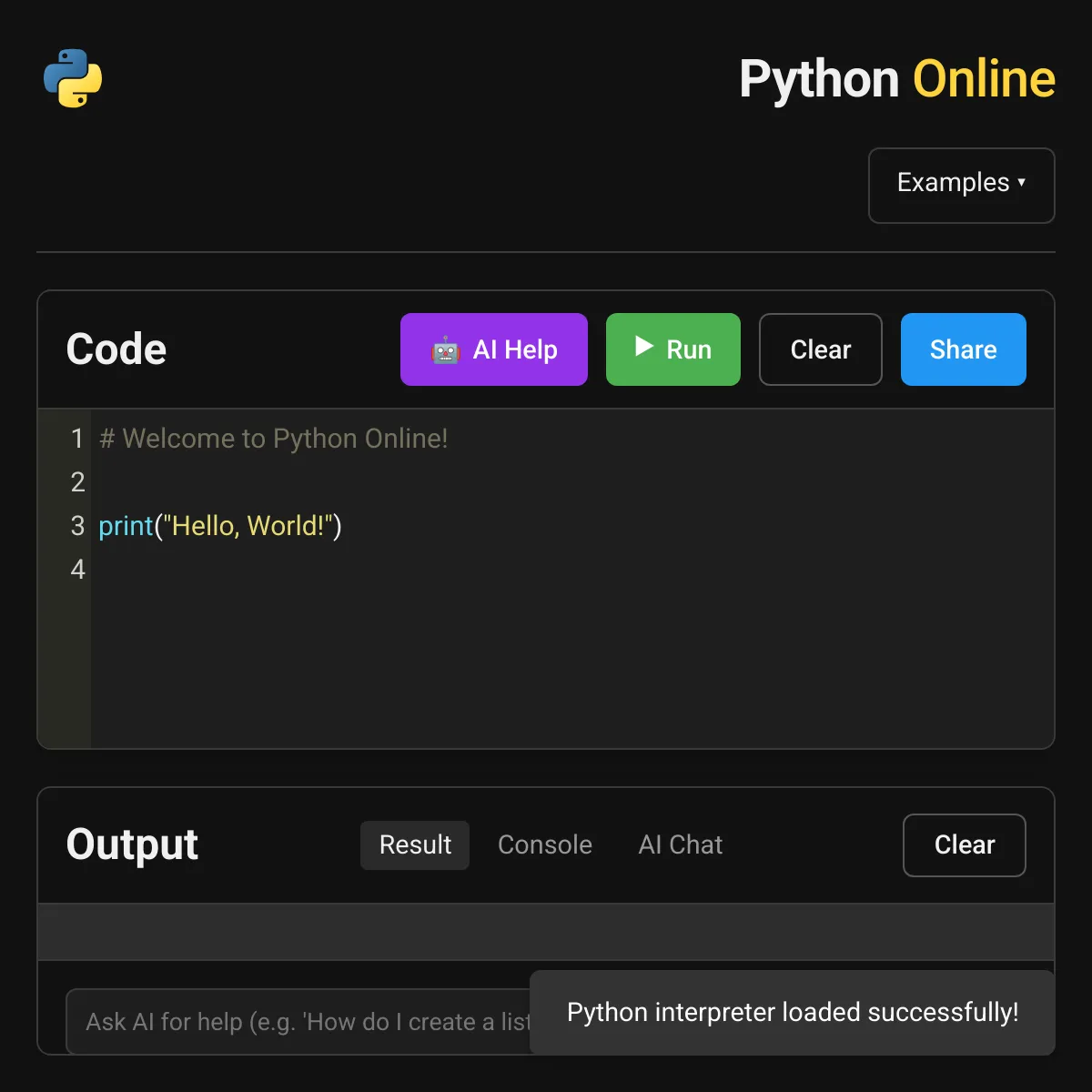Click the play triangle inside the Run button
Image resolution: width=1092 pixels, height=1092 pixels.
pos(644,349)
